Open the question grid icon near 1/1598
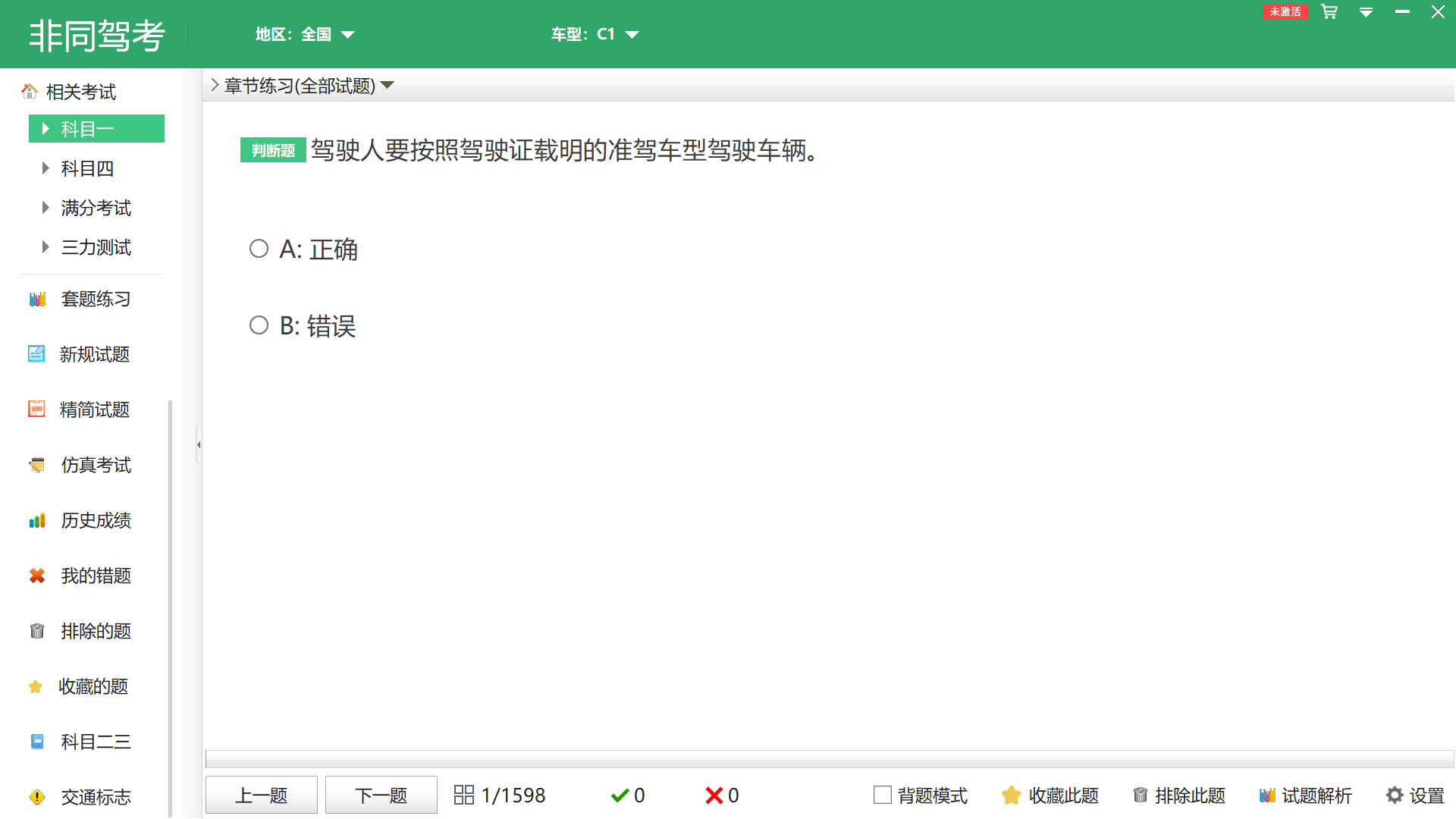This screenshot has height=819, width=1456. tap(463, 795)
